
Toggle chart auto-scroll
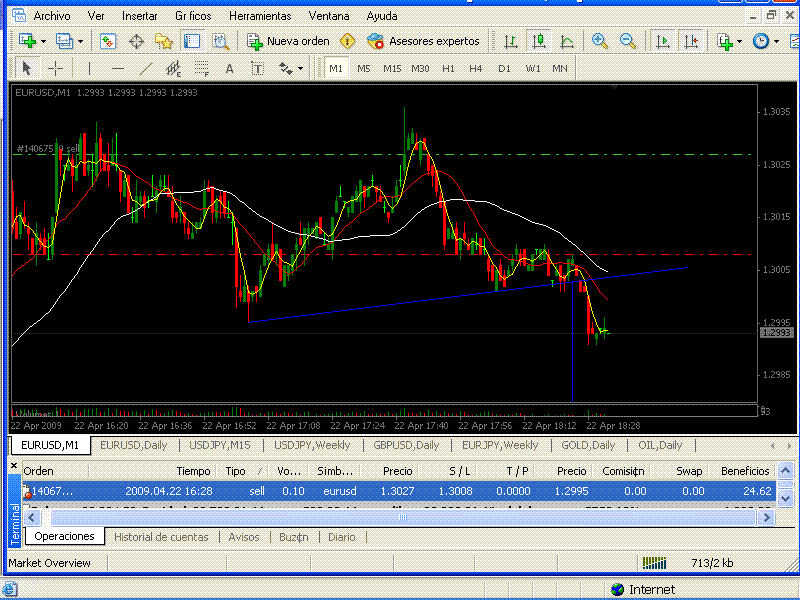coord(662,41)
